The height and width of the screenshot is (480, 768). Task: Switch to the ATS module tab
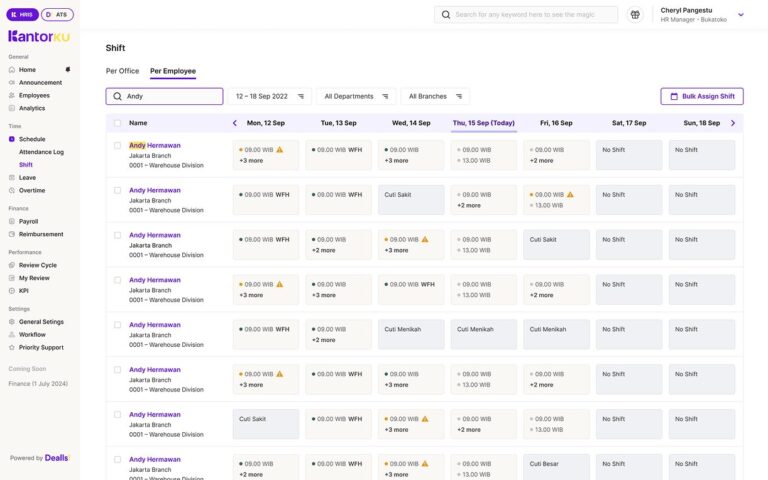click(57, 15)
